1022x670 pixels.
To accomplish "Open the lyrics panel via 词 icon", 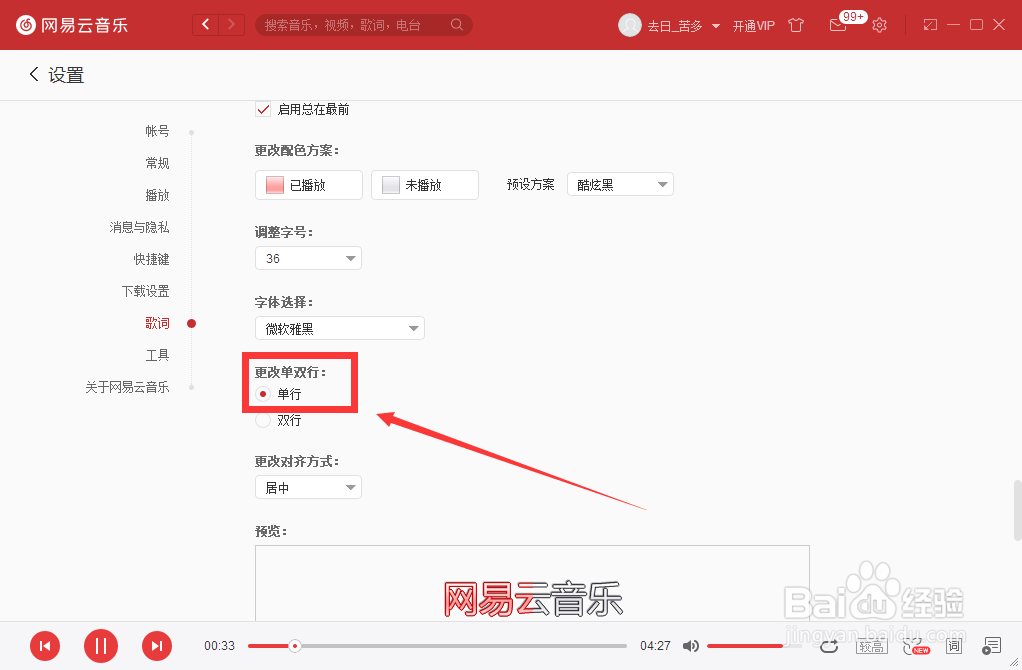I will tap(953, 646).
